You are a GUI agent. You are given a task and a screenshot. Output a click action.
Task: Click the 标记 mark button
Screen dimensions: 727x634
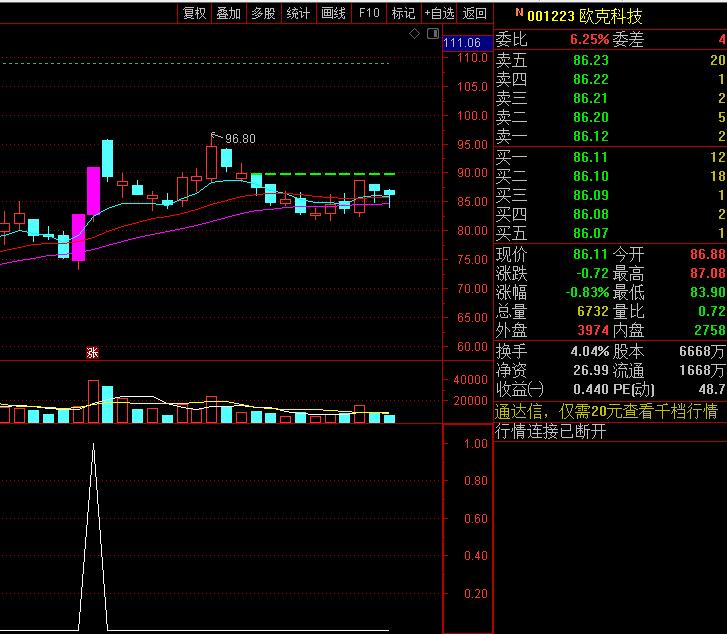coord(403,13)
